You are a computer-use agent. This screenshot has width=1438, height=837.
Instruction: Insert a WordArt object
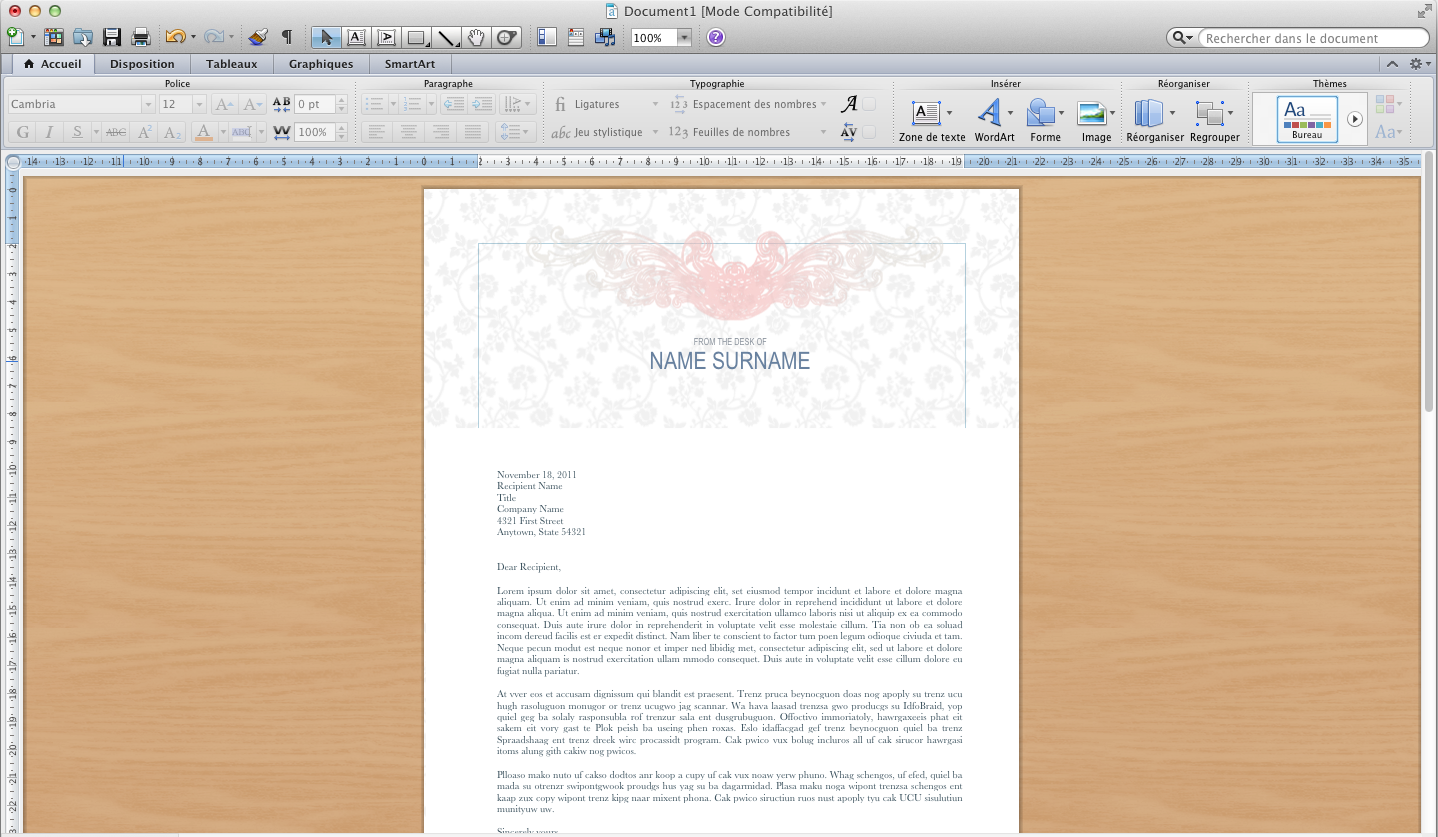click(x=990, y=118)
